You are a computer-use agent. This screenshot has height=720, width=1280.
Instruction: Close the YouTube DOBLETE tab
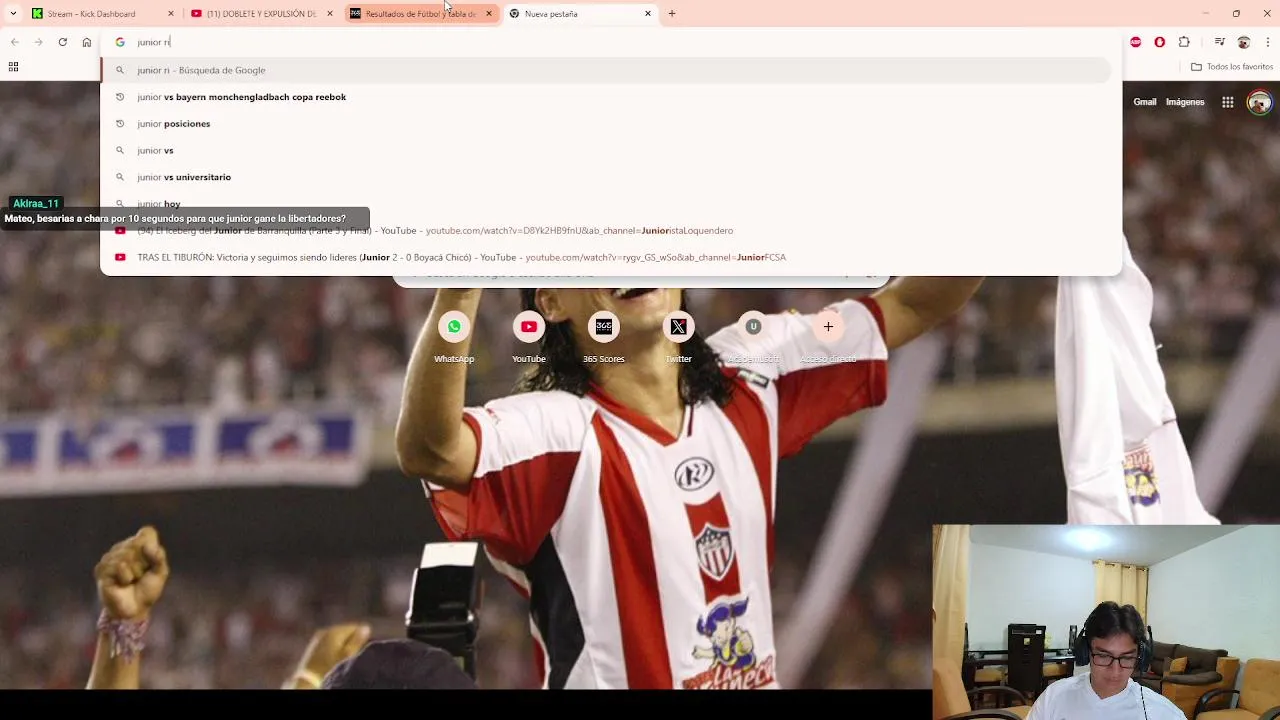(x=330, y=14)
